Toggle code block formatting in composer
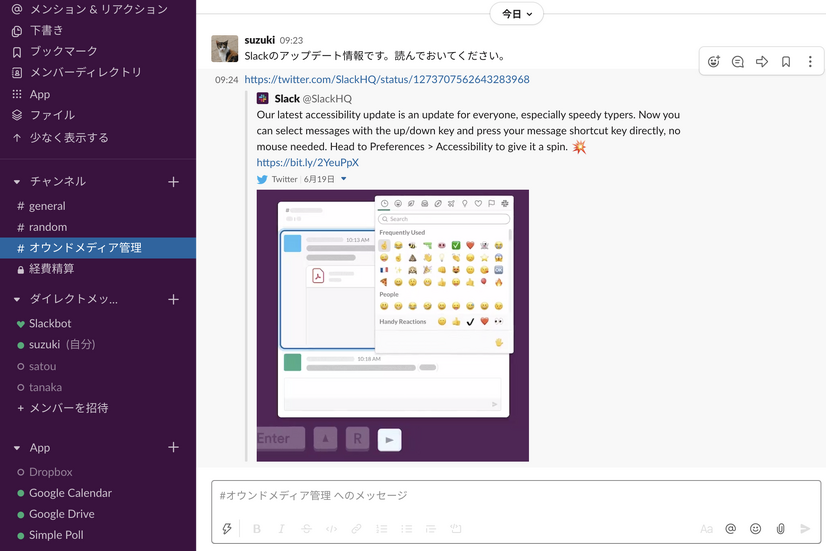This screenshot has height=551, width=826. tap(456, 528)
